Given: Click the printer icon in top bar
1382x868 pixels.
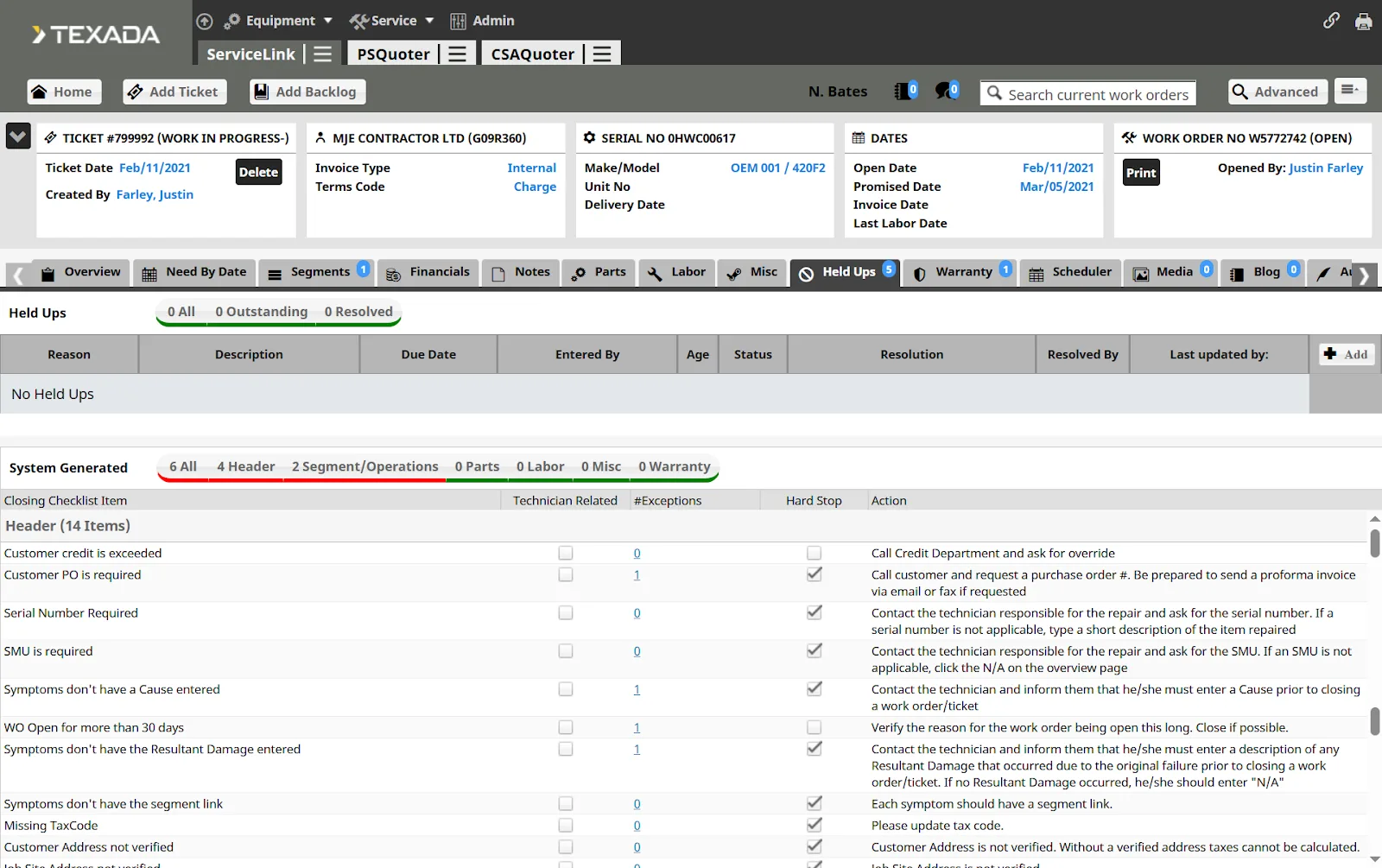Looking at the screenshot, I should [x=1363, y=22].
